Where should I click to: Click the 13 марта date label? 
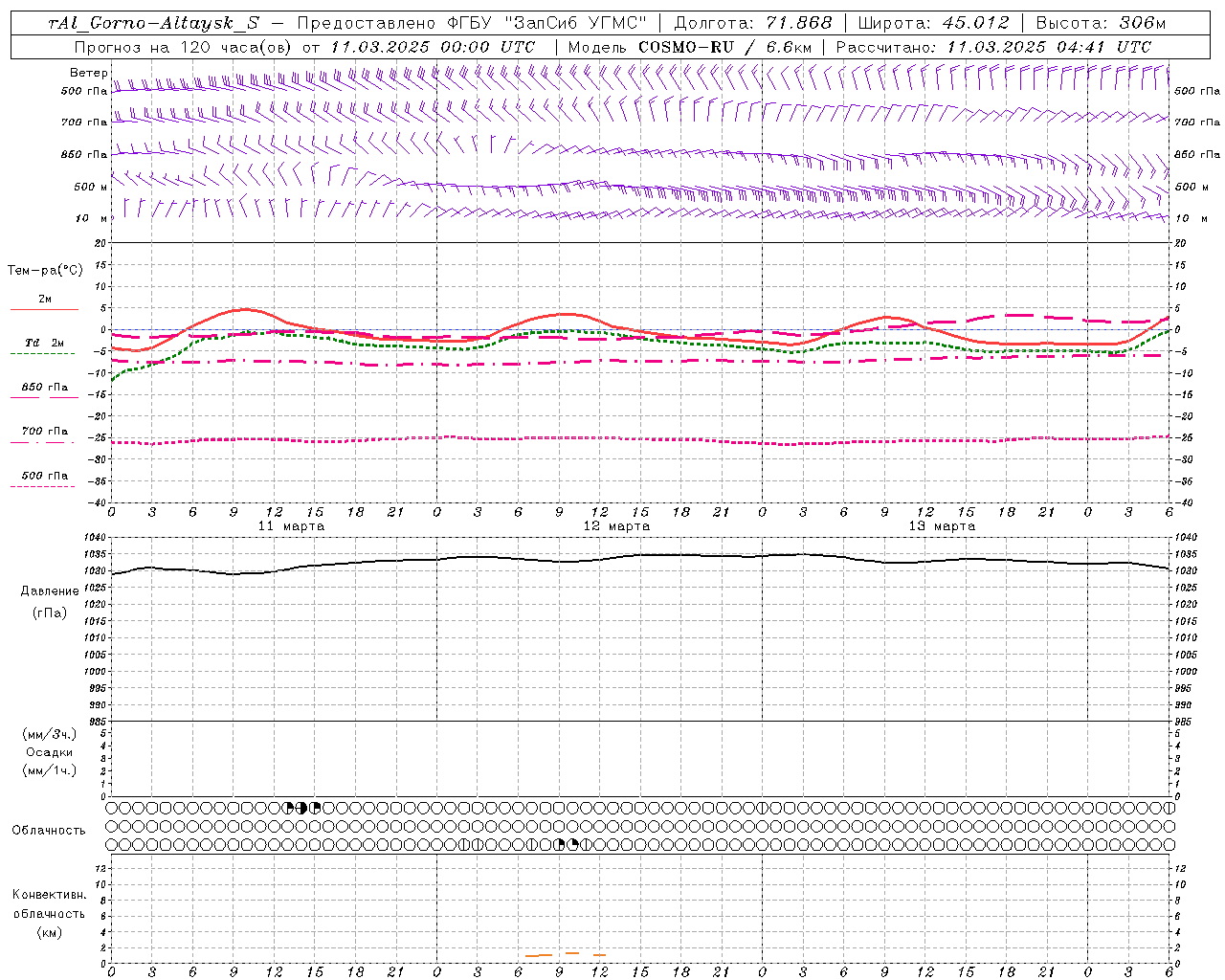[942, 525]
